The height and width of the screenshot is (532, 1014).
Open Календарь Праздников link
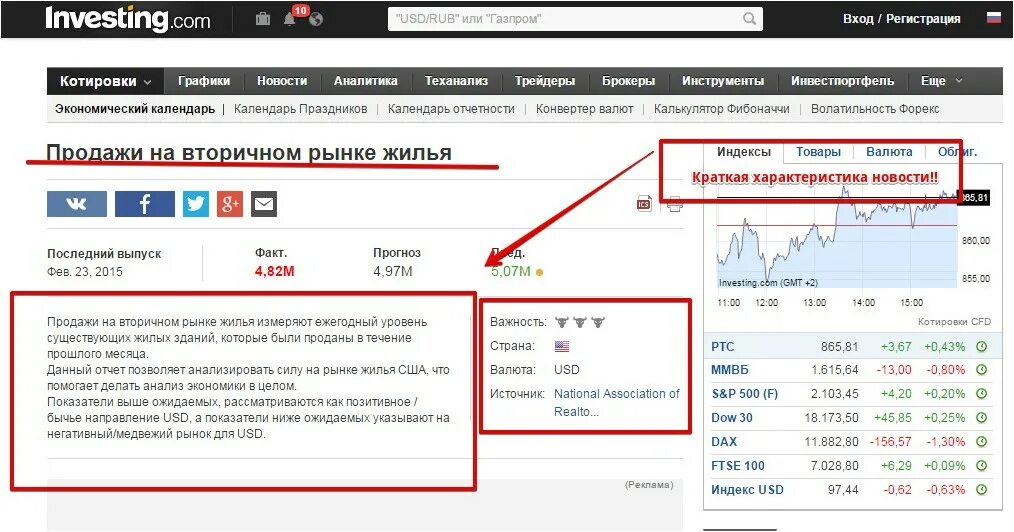click(x=301, y=109)
